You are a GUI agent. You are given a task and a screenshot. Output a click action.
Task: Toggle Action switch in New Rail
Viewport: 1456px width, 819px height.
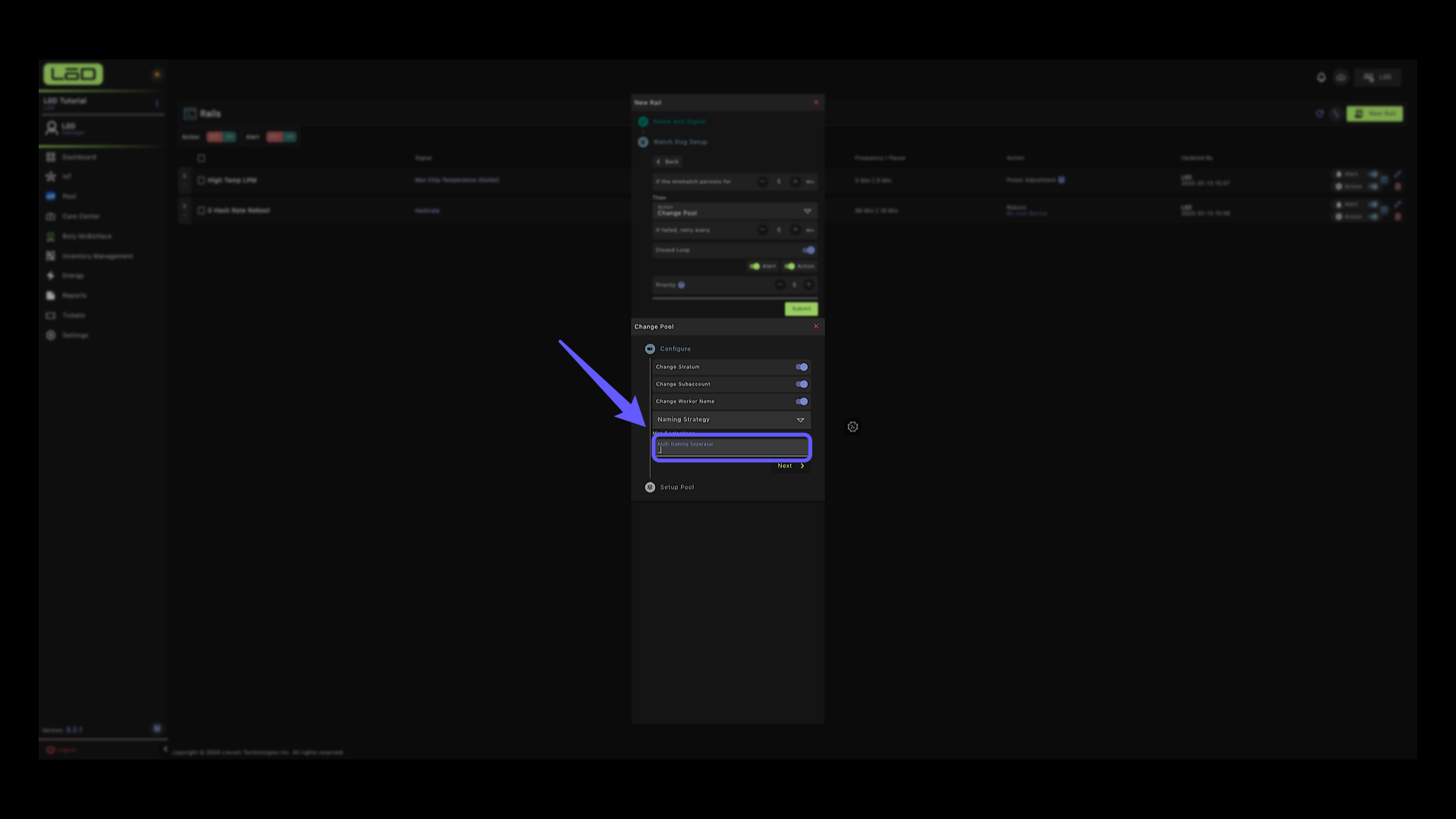790,266
